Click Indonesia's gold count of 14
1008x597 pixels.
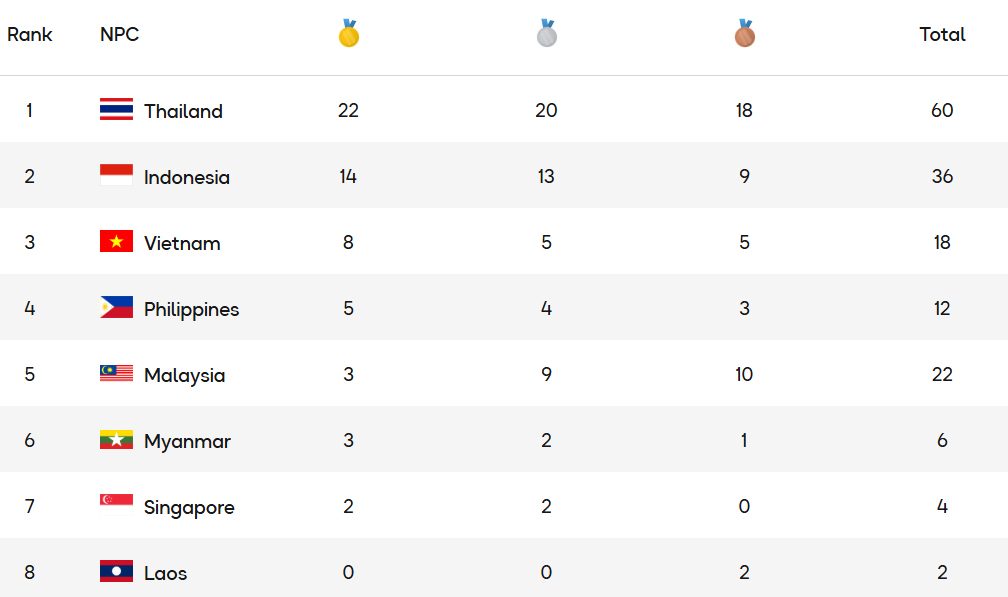coord(348,176)
